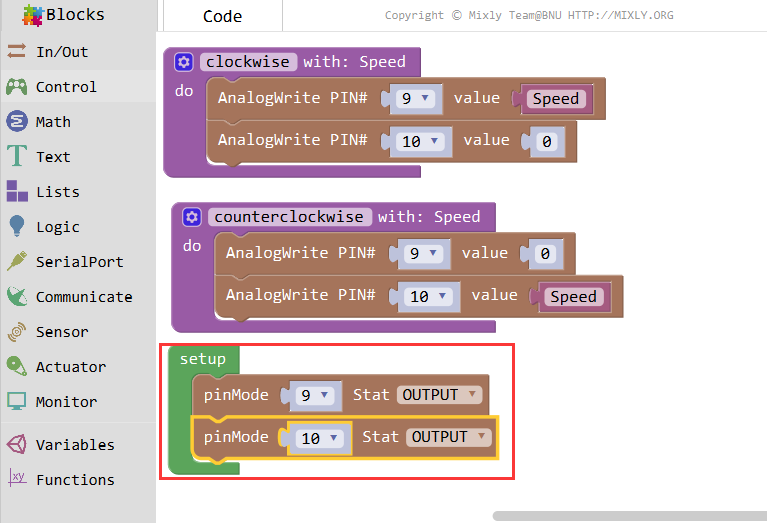The width and height of the screenshot is (767, 523).
Task: Edit the counterclockwise function name field
Action: pyautogui.click(x=290, y=217)
